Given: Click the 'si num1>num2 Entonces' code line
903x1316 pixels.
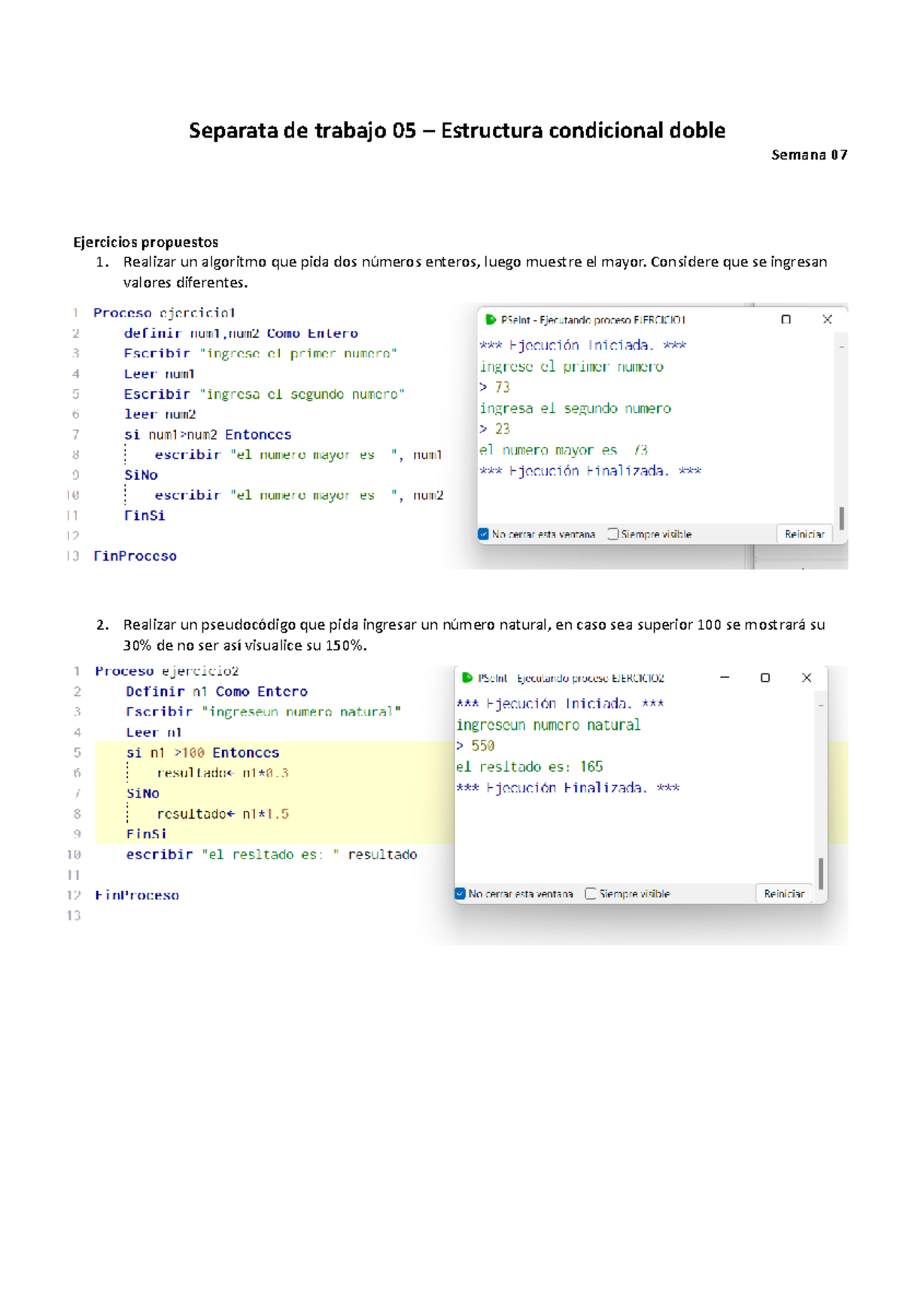Looking at the screenshot, I should [208, 435].
